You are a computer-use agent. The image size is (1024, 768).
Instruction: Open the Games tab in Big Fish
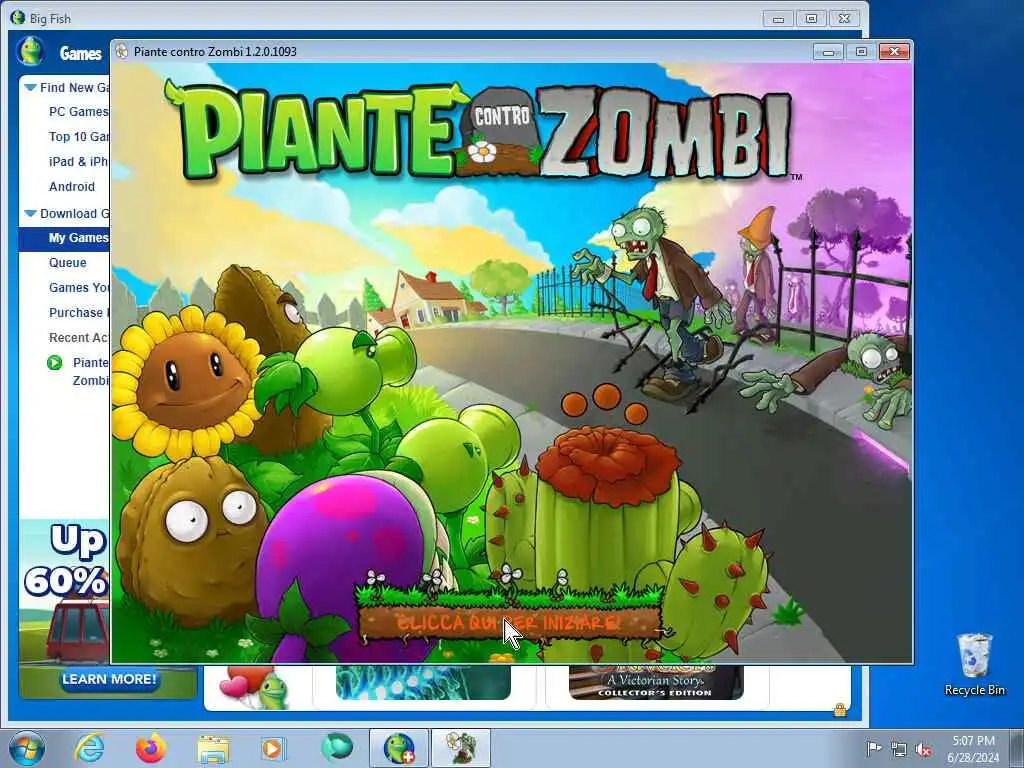tap(80, 54)
